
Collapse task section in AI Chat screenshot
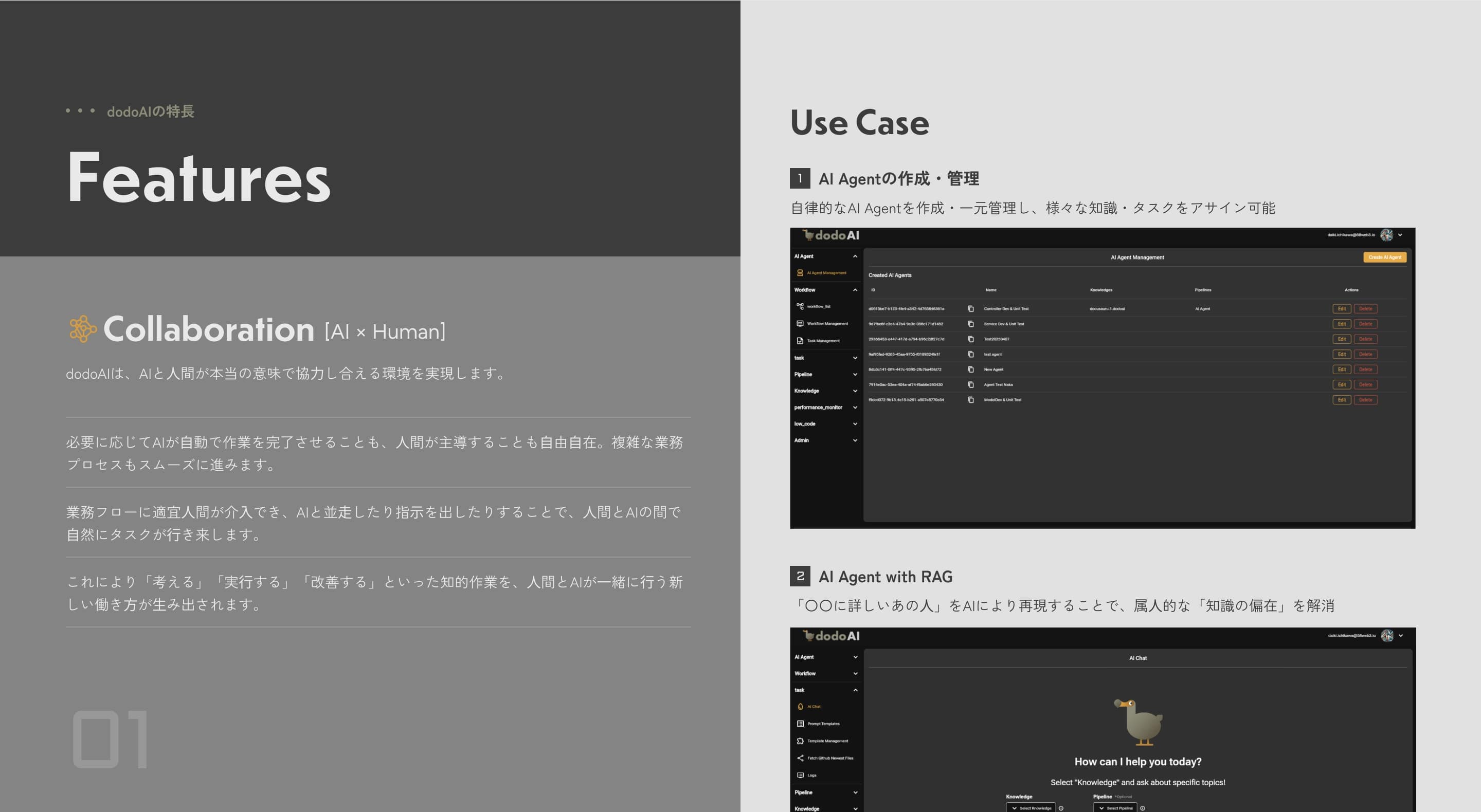tap(856, 690)
